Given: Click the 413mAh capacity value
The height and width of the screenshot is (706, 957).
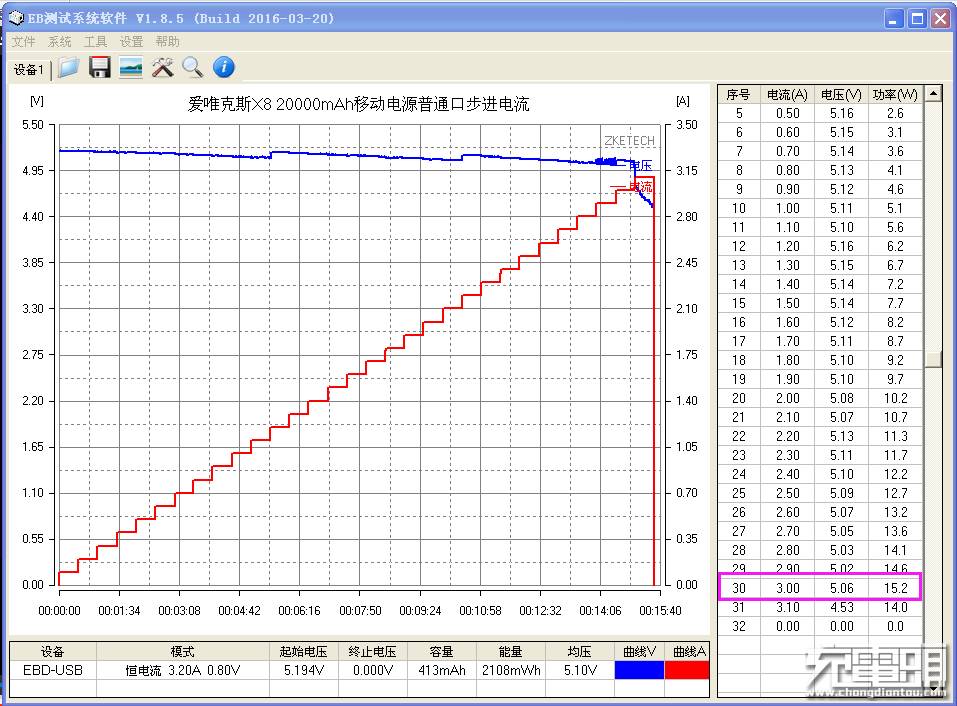Looking at the screenshot, I should coord(442,670).
